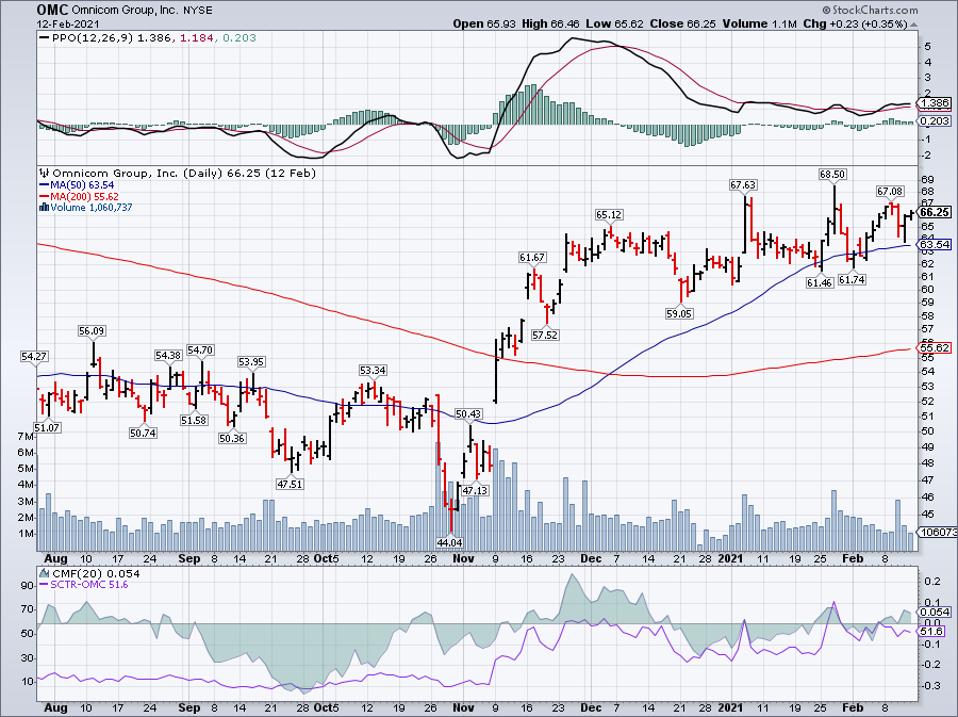Click the 57.52 low price label
Viewport: 958px width, 717px height.
[x=545, y=335]
